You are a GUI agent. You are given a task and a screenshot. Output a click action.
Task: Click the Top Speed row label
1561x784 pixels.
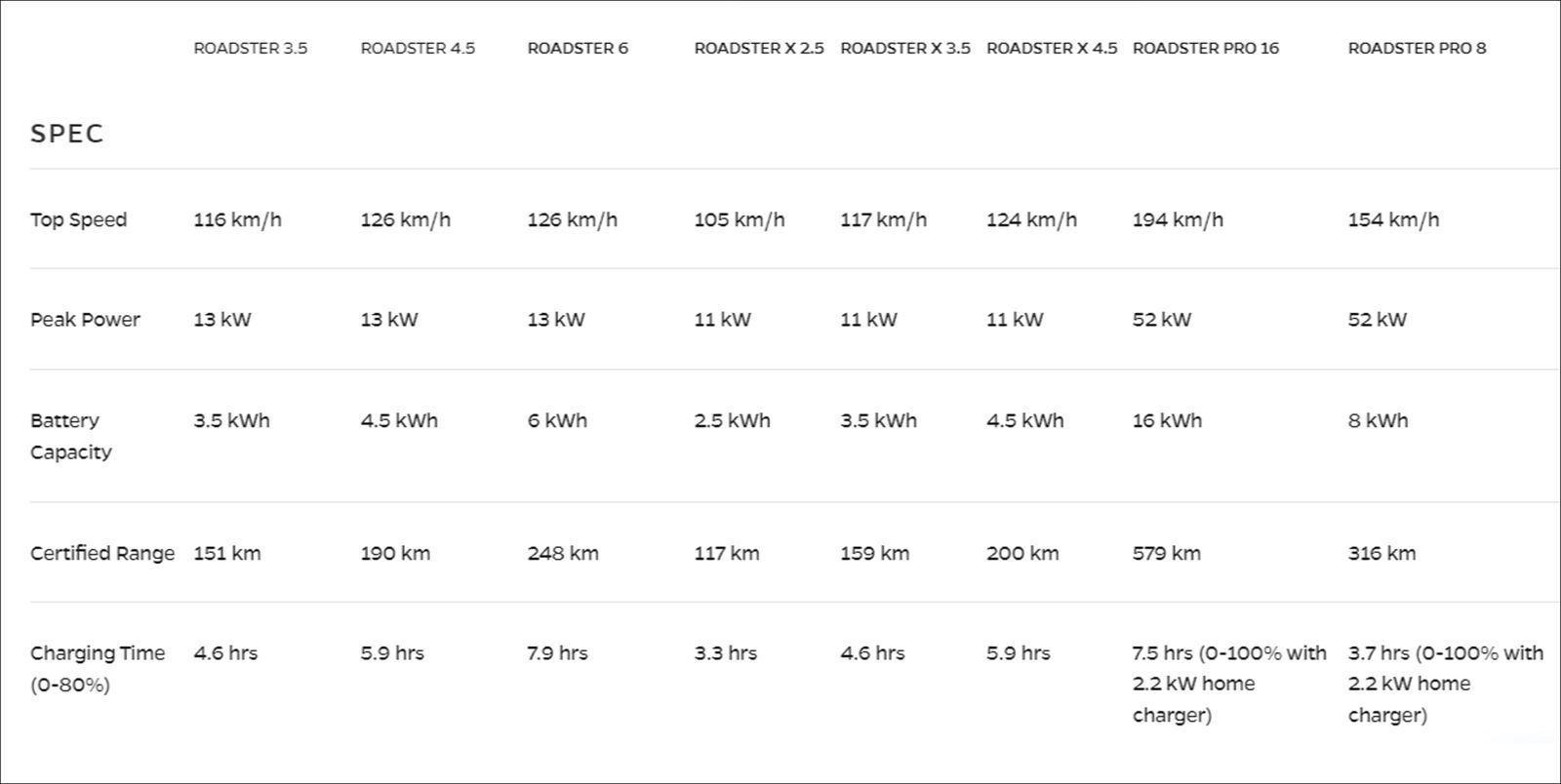pos(78,219)
